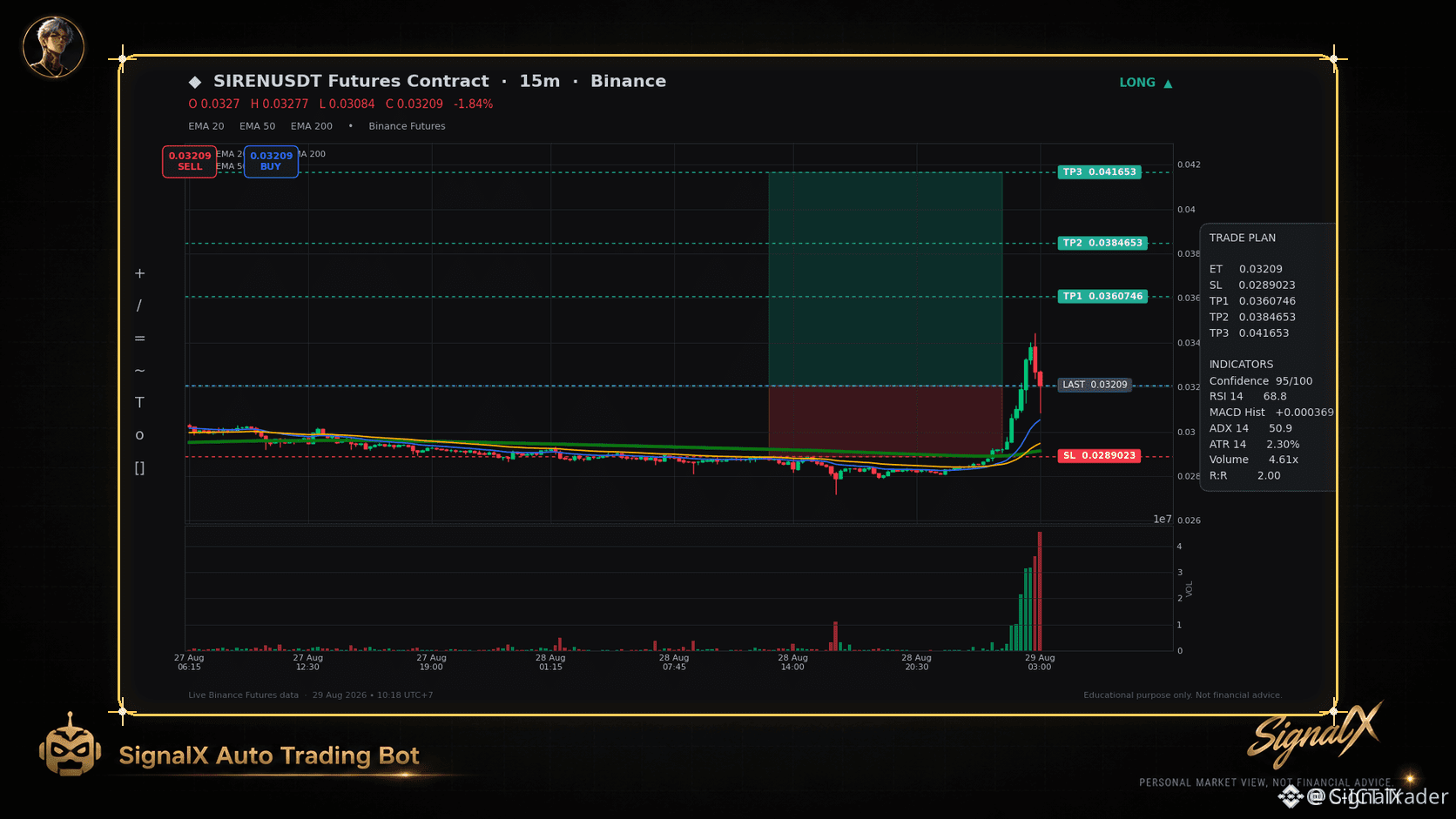Click the EMA 50 legend entry
The image size is (1456, 819).
click(258, 126)
